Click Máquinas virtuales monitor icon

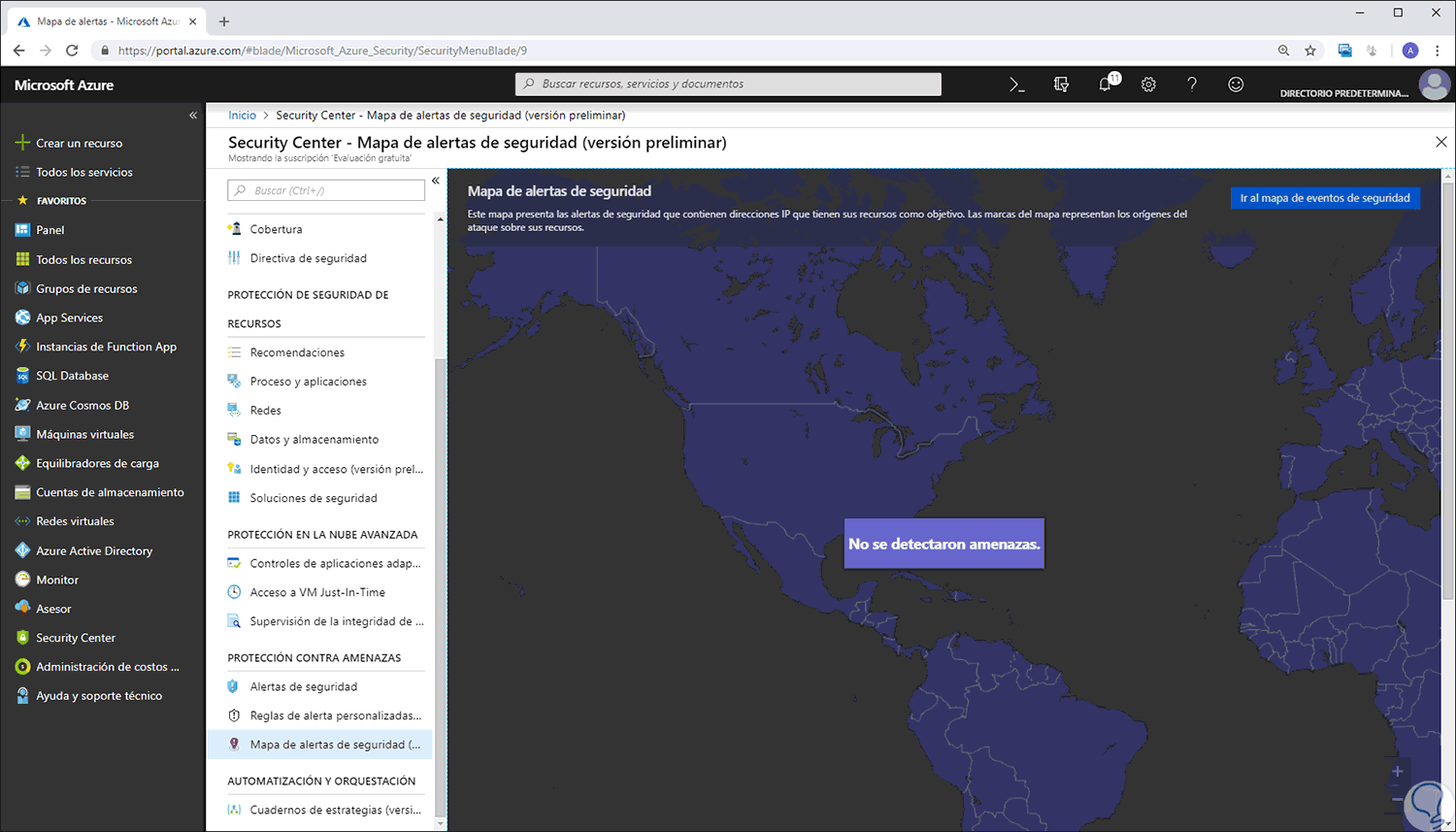coord(22,434)
